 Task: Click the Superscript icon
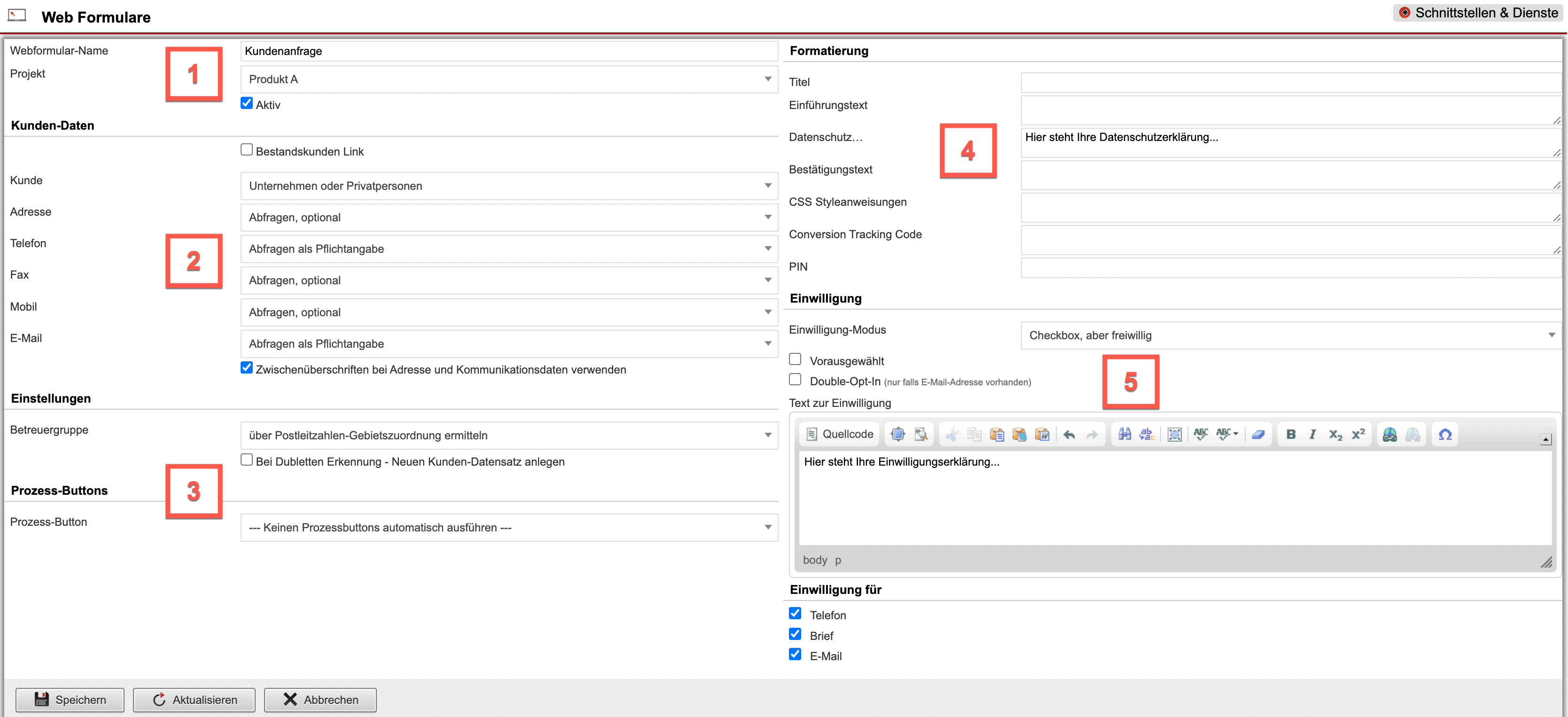pos(1358,434)
